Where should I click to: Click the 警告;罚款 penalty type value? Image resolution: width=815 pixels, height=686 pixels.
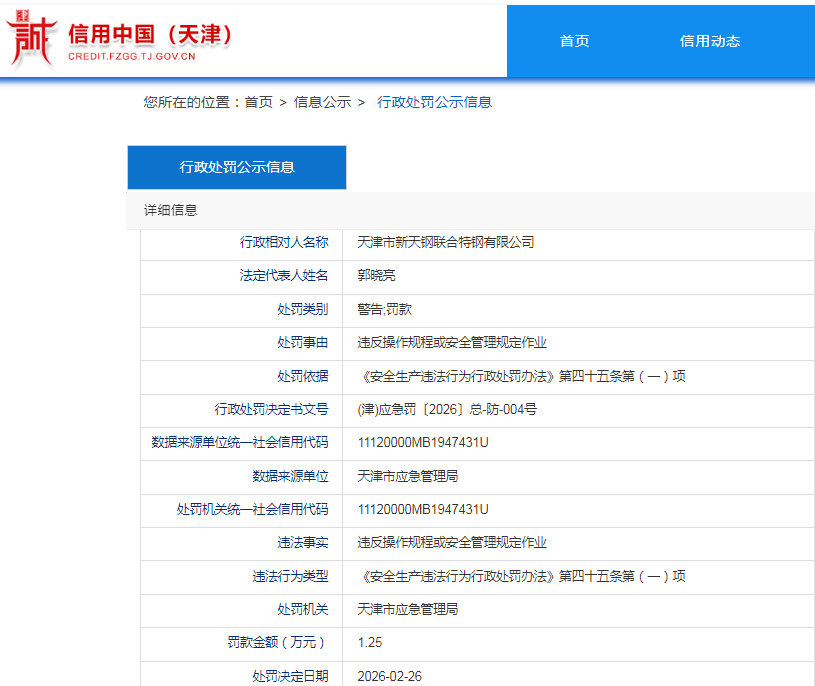[x=384, y=310]
